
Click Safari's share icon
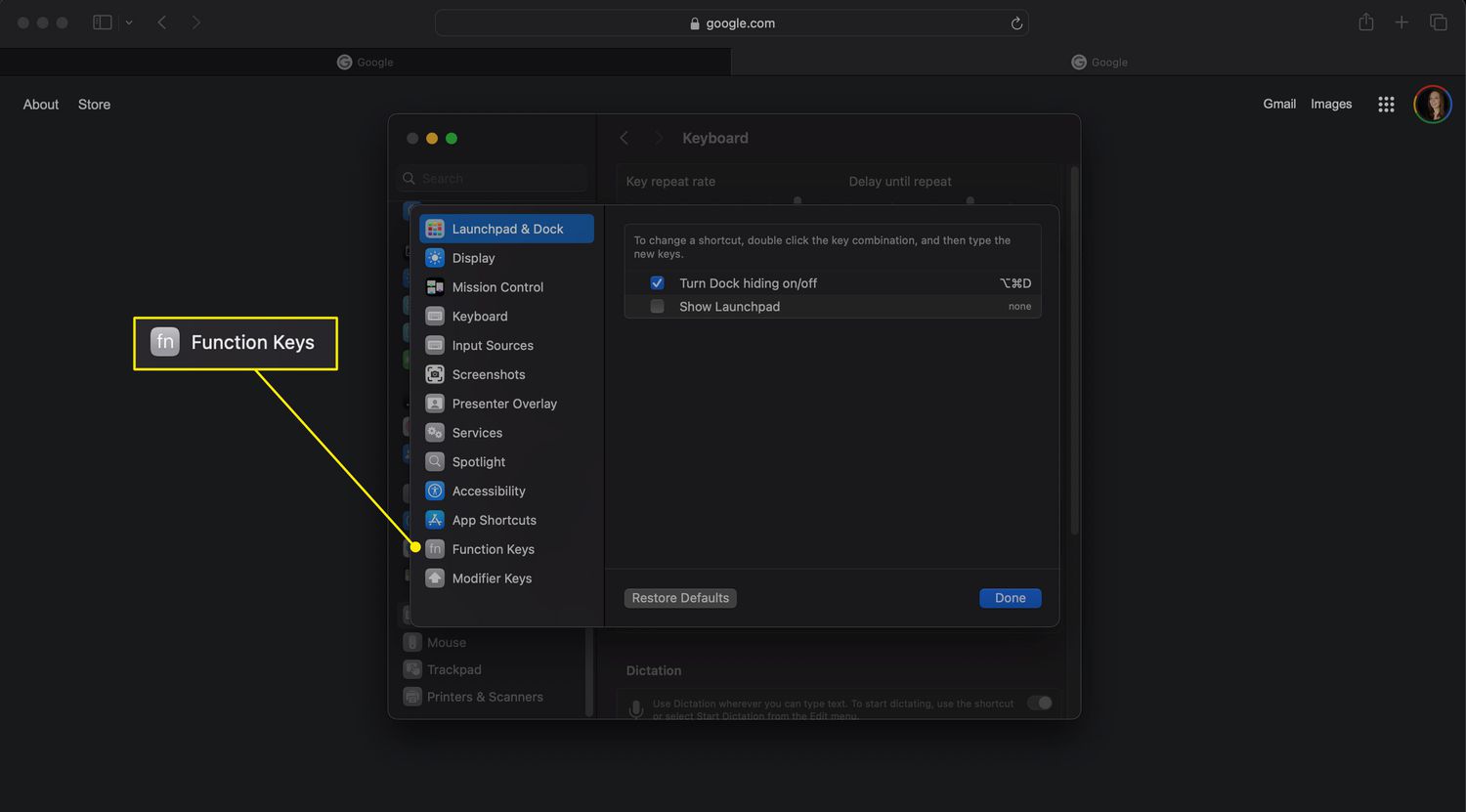tap(1365, 22)
